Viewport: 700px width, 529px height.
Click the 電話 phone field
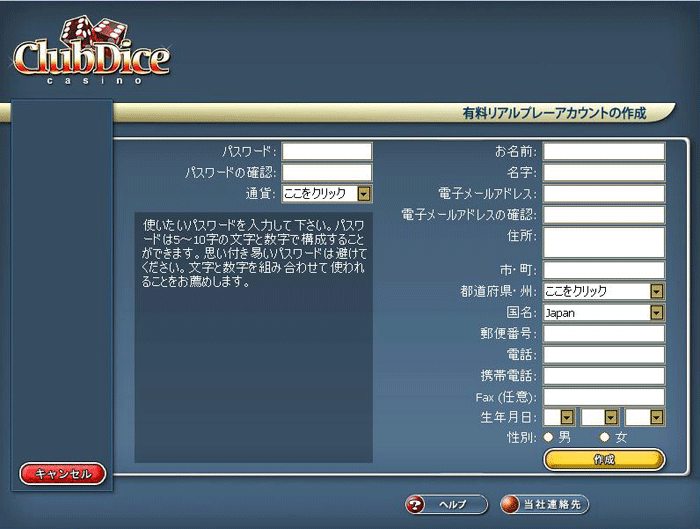[x=604, y=354]
